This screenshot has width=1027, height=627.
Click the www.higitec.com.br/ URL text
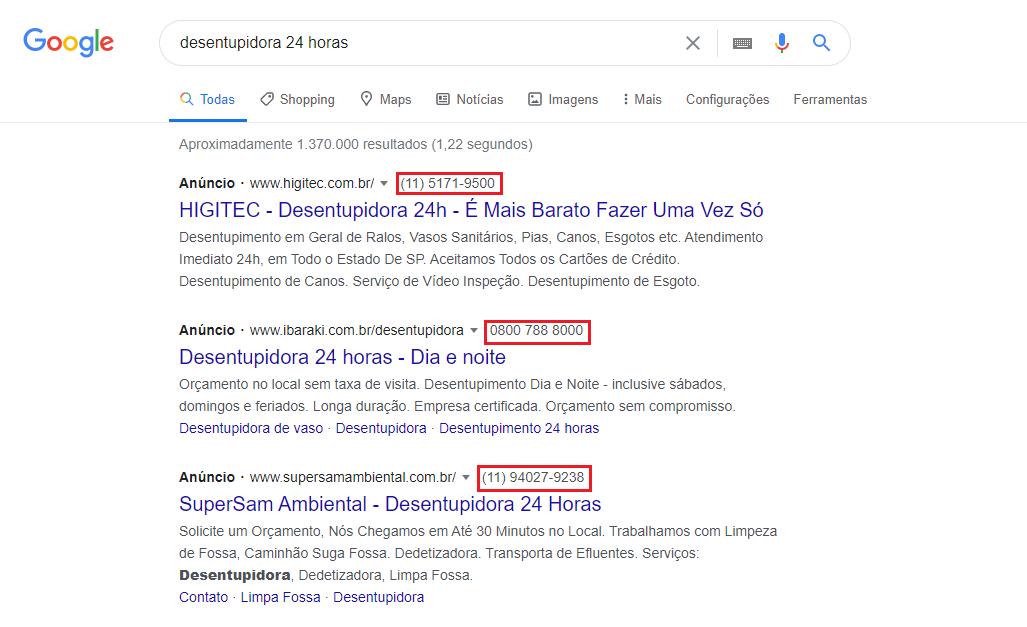pyautogui.click(x=312, y=183)
